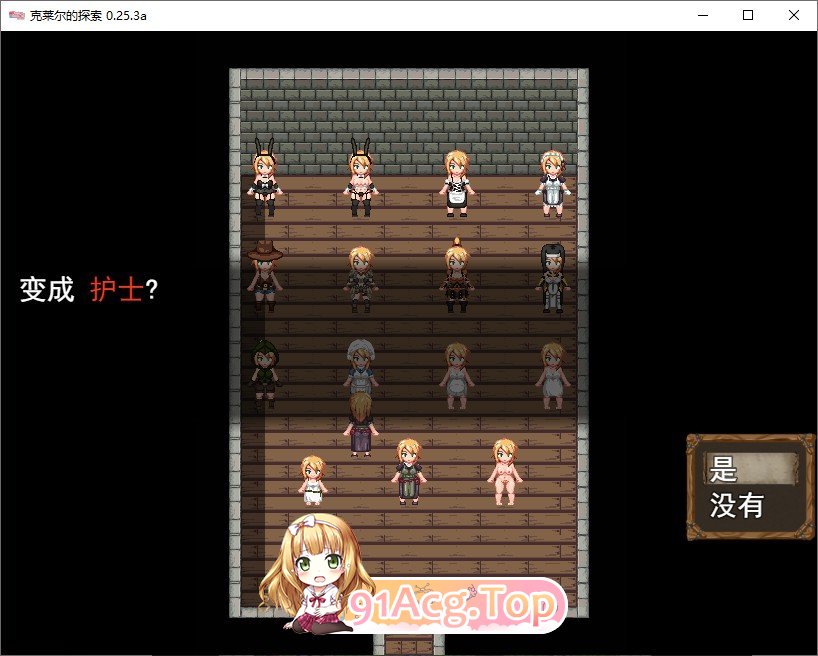
Task: Select the small character in white dress
Action: click(313, 480)
